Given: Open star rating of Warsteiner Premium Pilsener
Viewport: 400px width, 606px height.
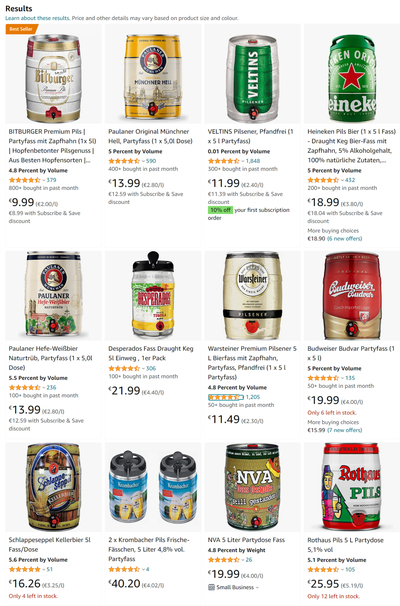Looking at the screenshot, I should click(x=224, y=397).
